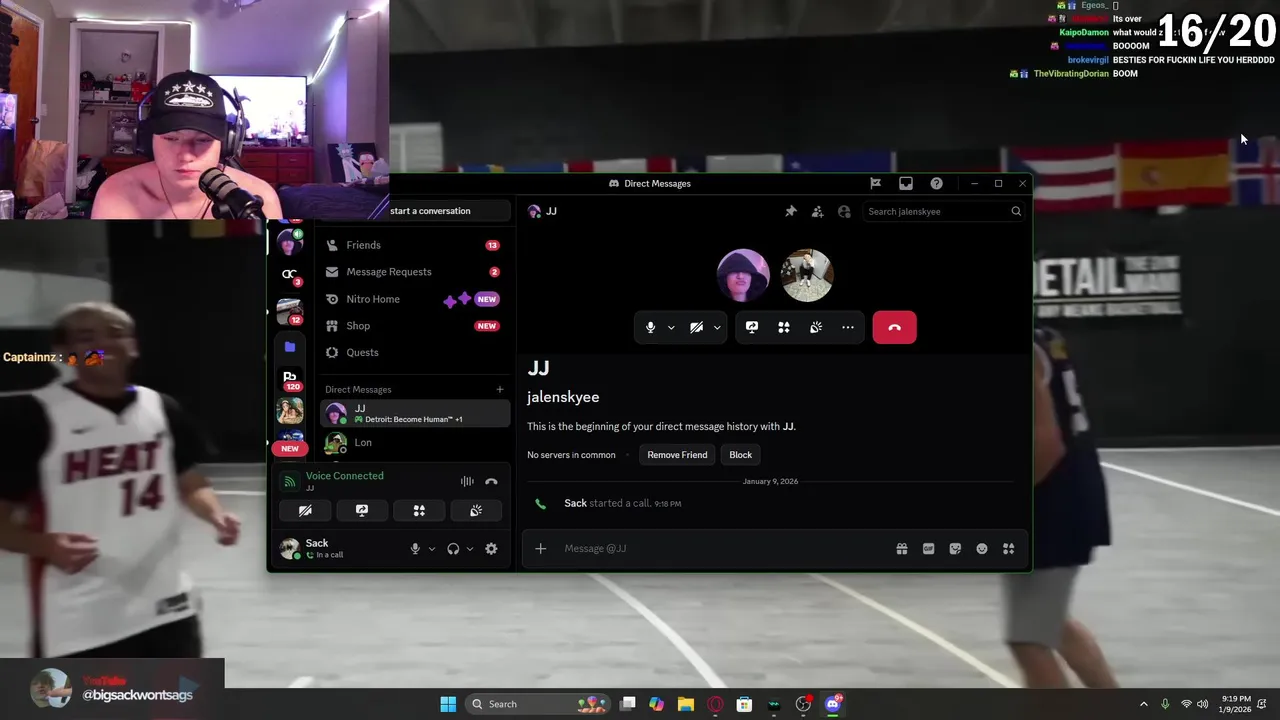Send a gift via gift icon
The image size is (1280, 720).
[x=902, y=548]
